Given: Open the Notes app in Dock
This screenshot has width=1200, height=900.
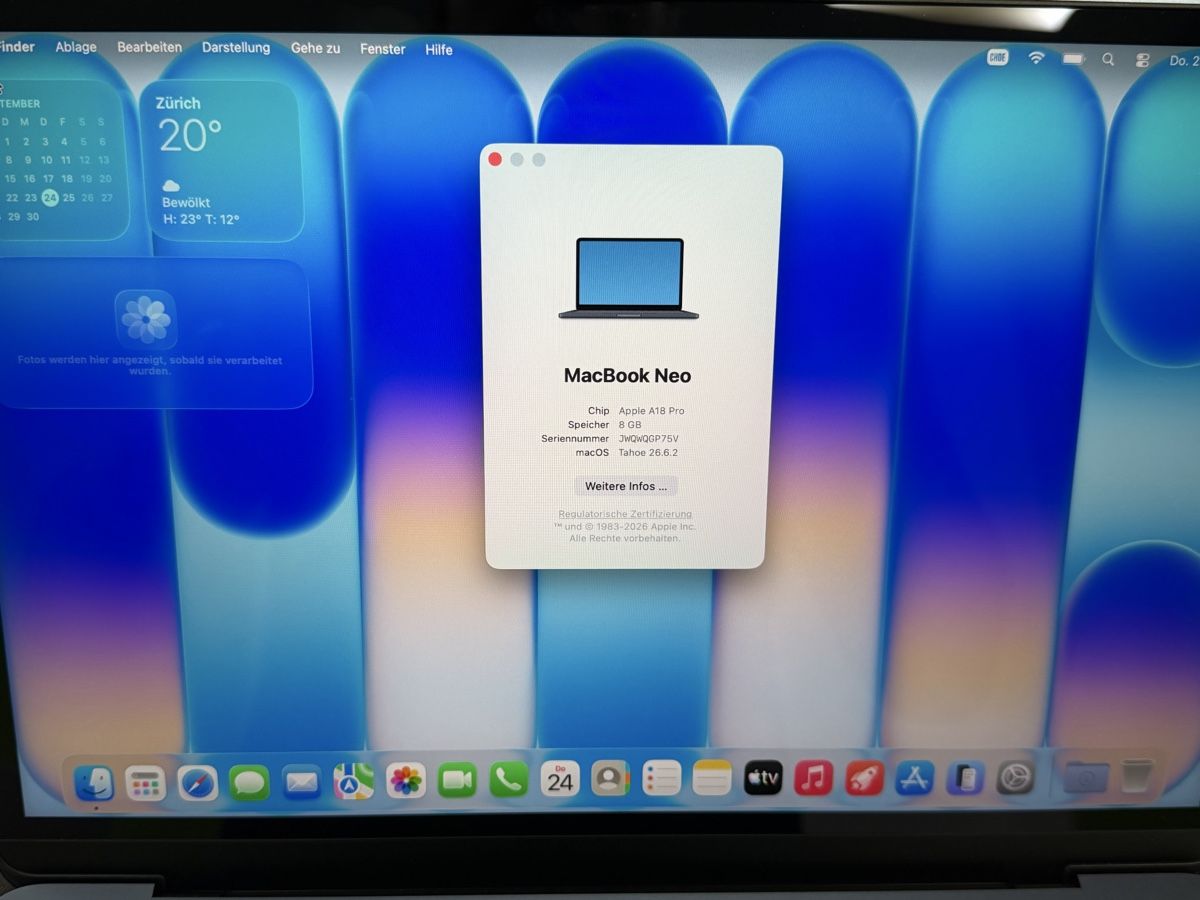Looking at the screenshot, I should click(712, 778).
